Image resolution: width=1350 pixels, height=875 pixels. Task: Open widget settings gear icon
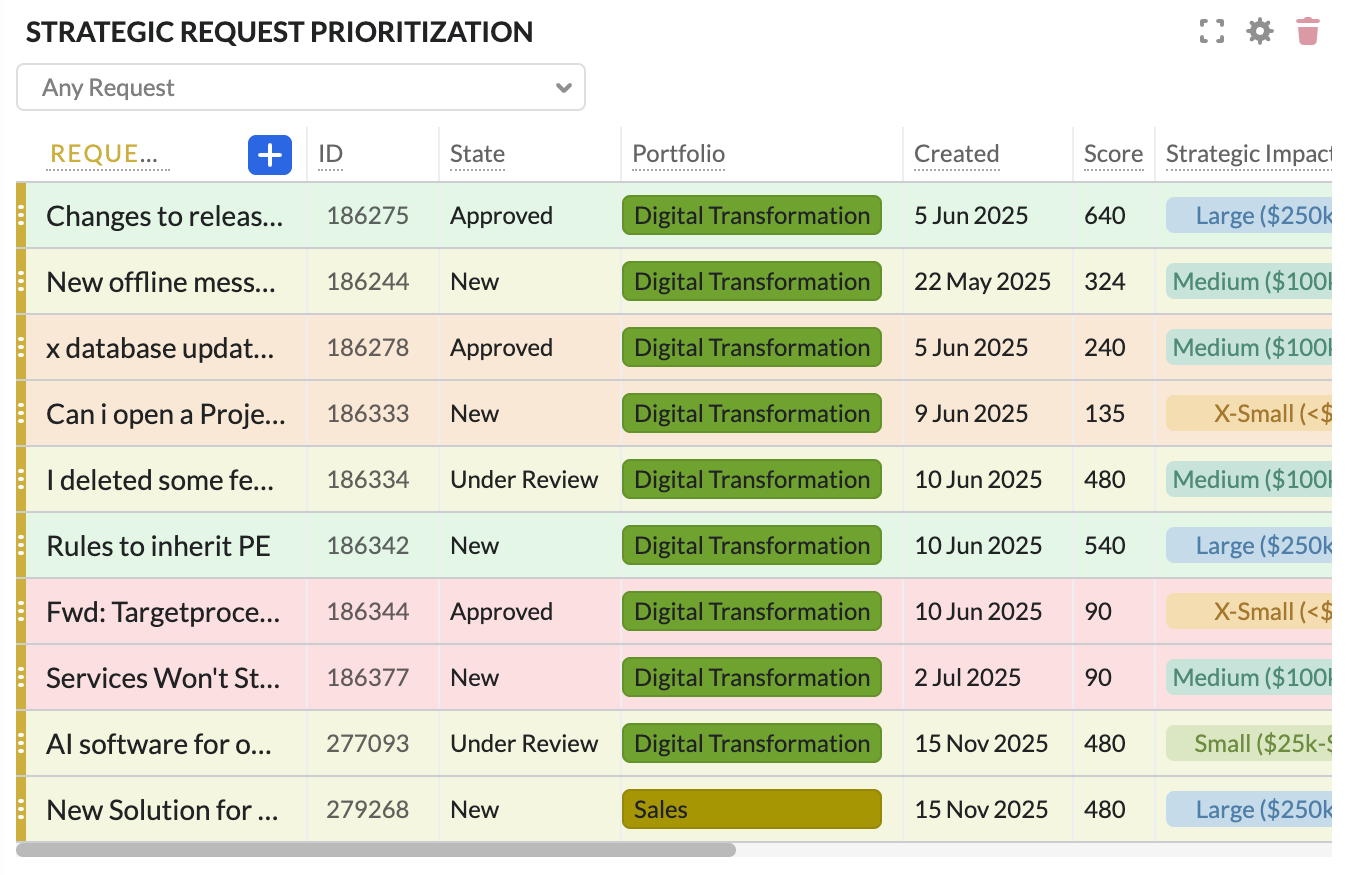click(x=1259, y=32)
